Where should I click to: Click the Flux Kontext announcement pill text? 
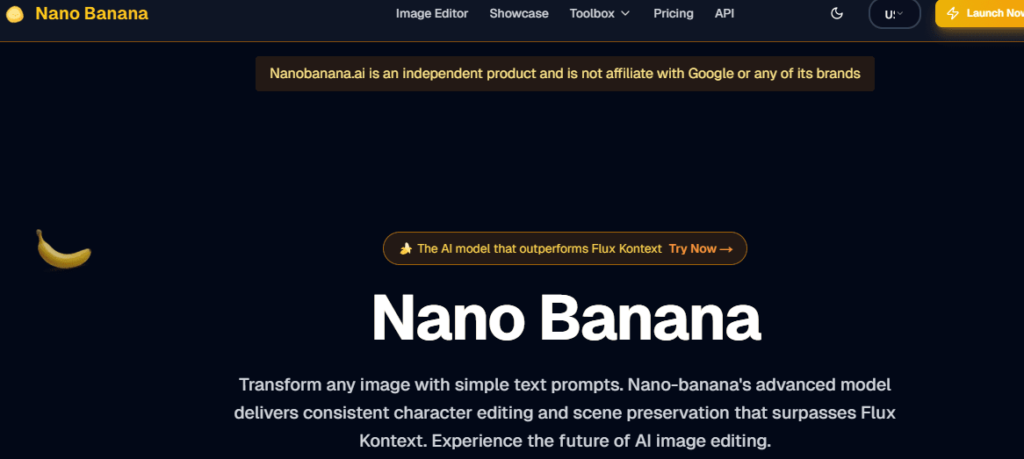[x=539, y=249]
